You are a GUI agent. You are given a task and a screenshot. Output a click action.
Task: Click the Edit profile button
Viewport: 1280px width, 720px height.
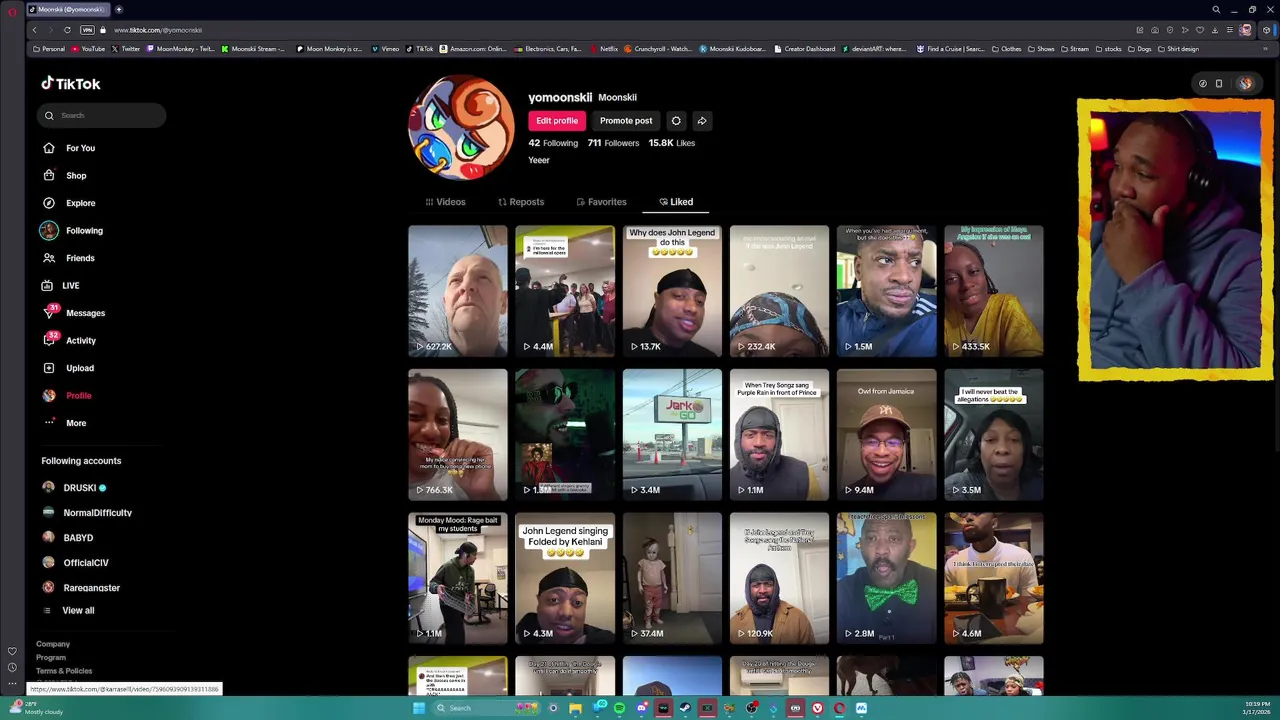[557, 121]
